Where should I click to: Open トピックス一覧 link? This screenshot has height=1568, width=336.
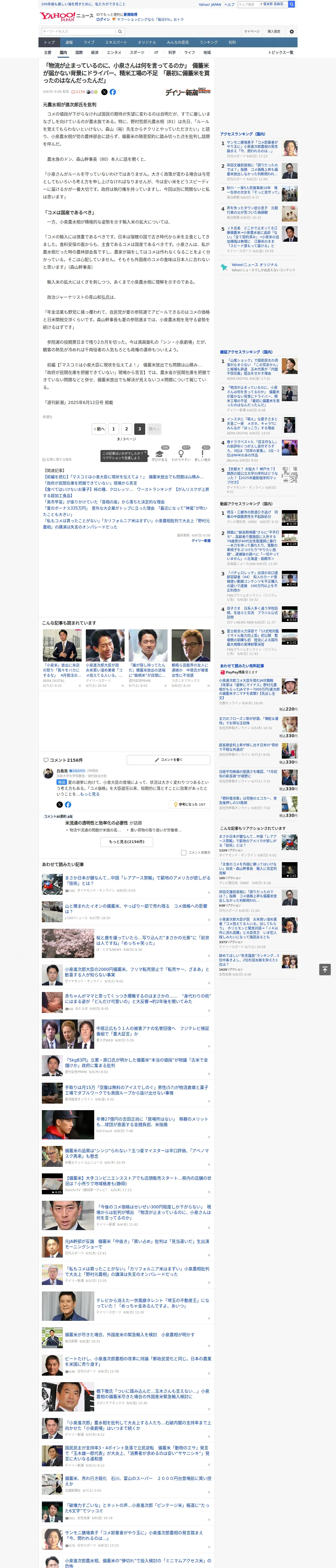281,52
